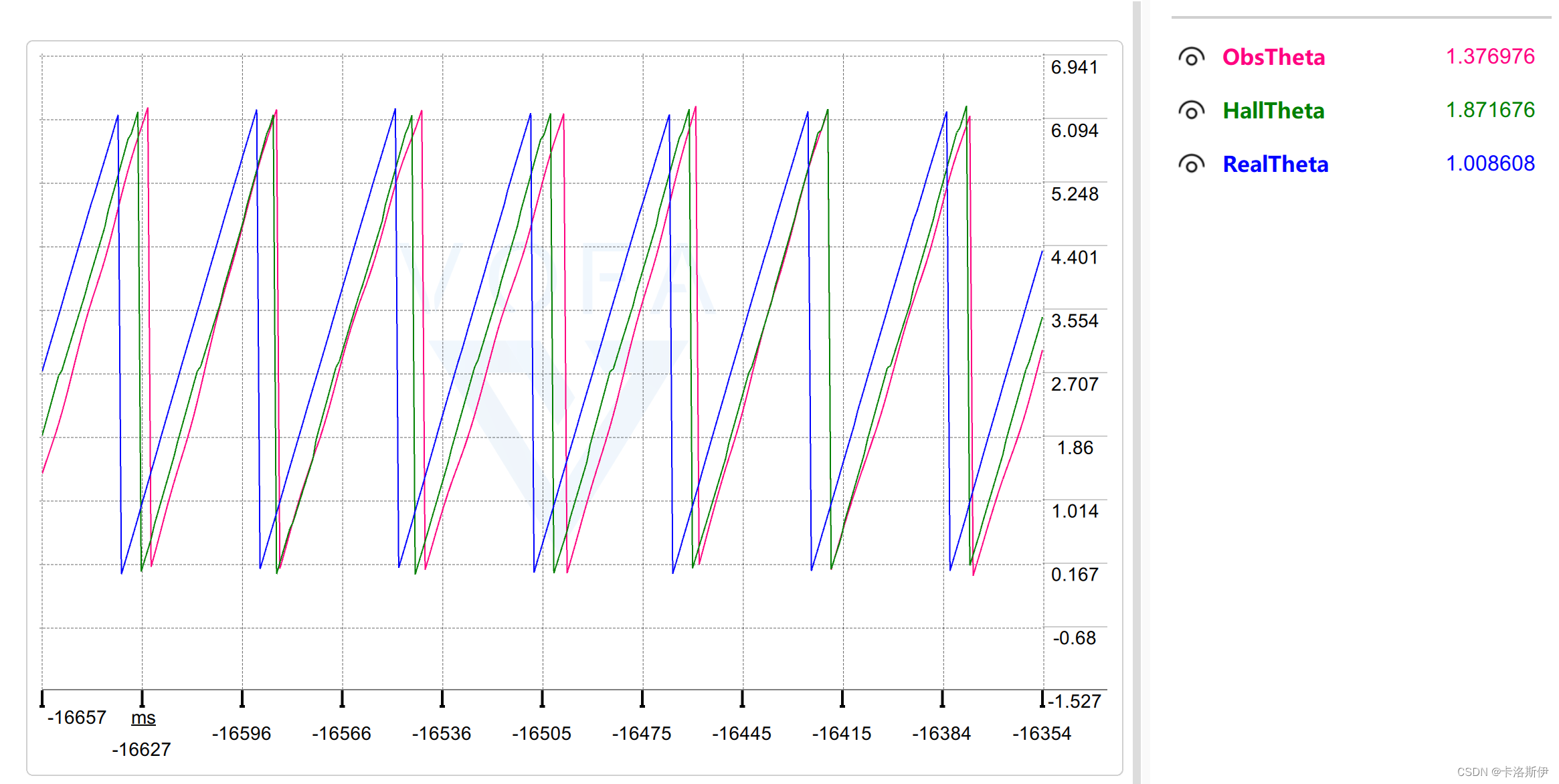The width and height of the screenshot is (1559, 784).
Task: Select the green HallTheta channel name
Action: coord(1273,110)
